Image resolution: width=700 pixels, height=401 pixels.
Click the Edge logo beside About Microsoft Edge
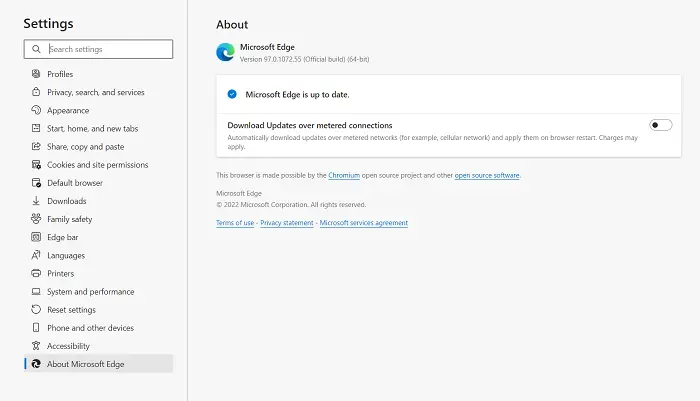(x=36, y=364)
